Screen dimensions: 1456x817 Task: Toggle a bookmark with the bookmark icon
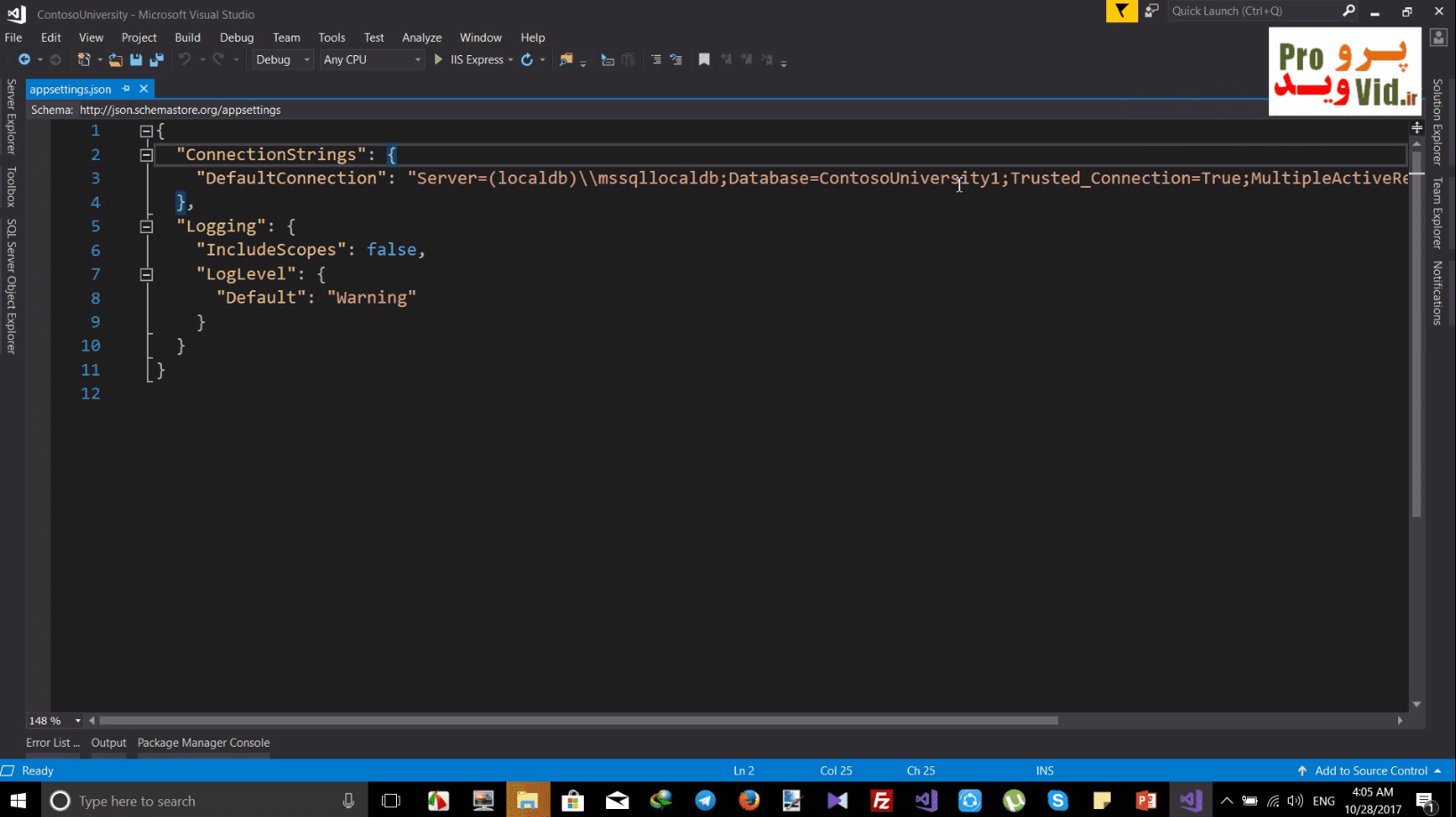tap(704, 60)
